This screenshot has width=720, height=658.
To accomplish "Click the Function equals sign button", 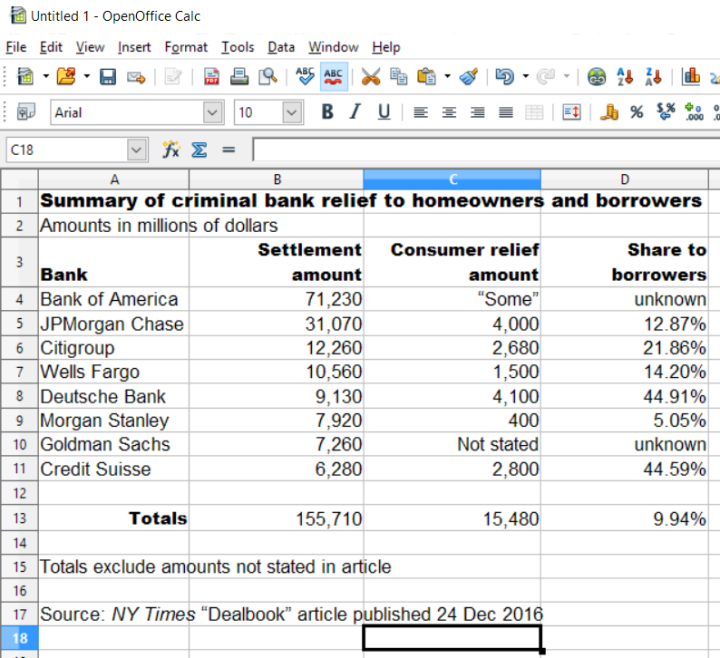I will [228, 150].
